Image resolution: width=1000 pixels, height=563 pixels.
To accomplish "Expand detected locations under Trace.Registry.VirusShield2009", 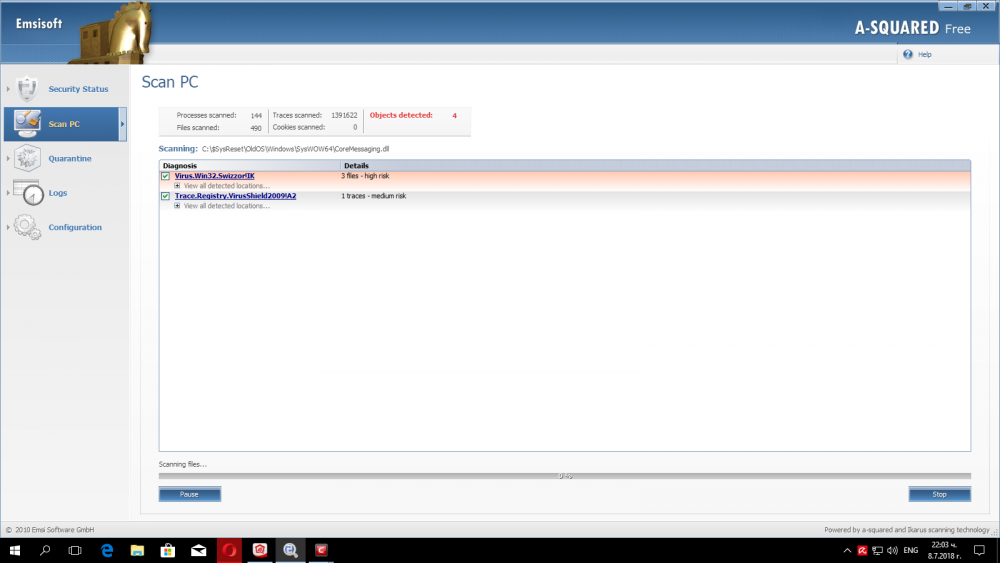I will coord(177,206).
